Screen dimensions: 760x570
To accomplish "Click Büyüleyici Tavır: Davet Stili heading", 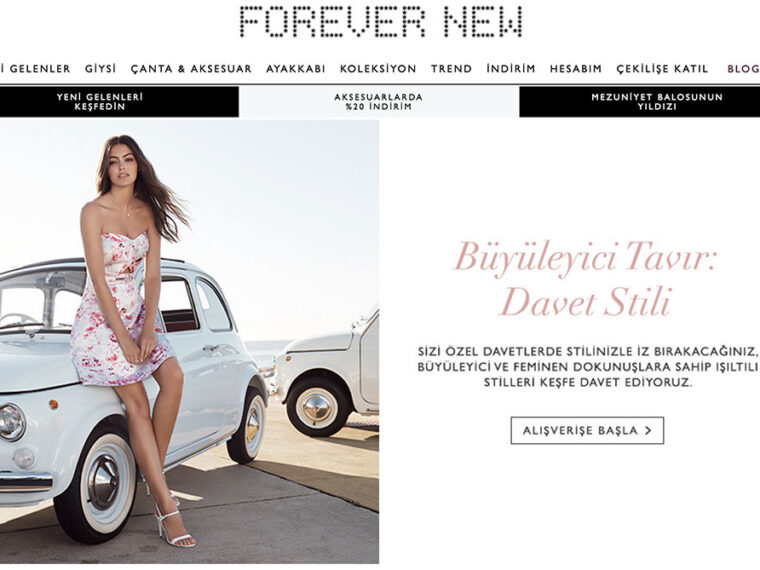I will 585,279.
